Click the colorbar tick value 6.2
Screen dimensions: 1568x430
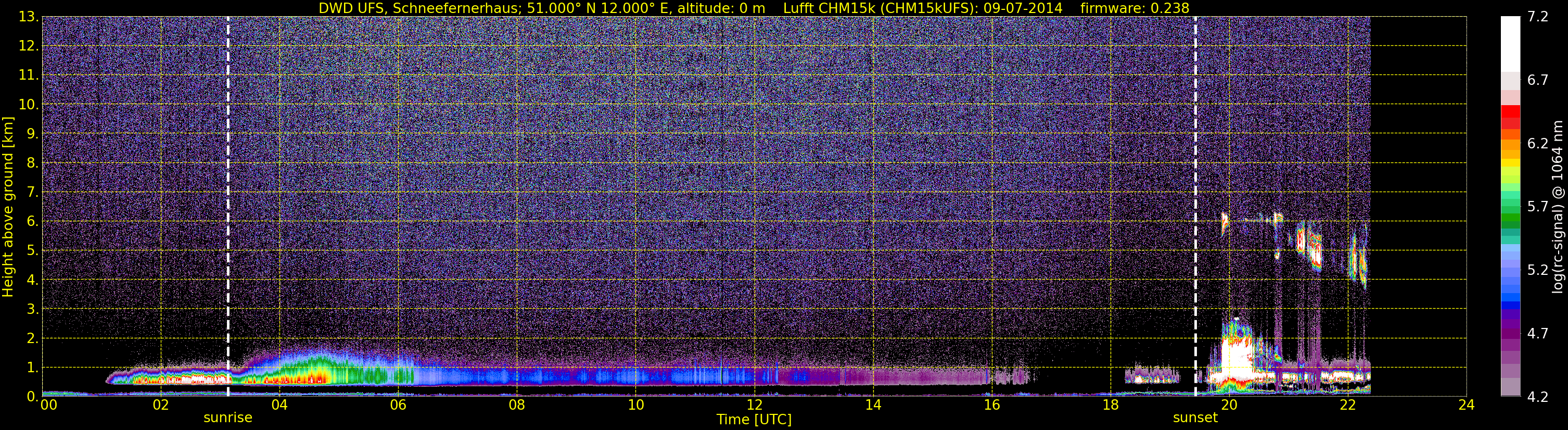(x=1538, y=143)
